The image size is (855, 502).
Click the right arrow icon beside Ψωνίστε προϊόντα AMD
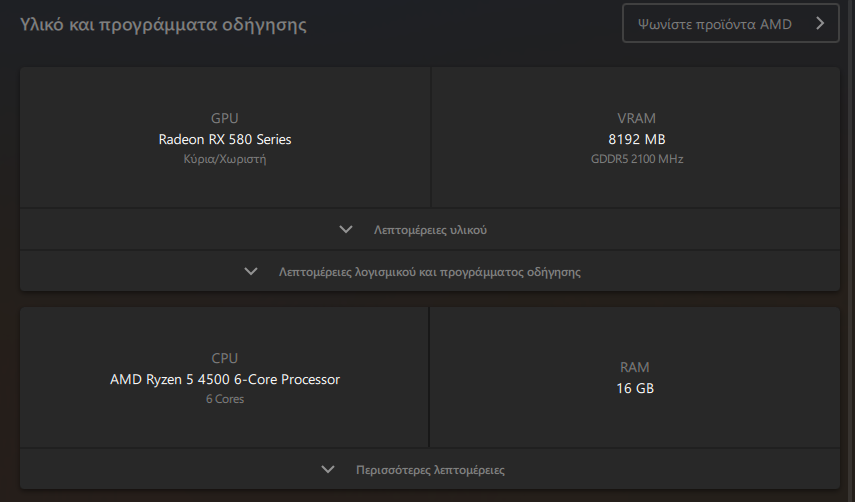820,23
